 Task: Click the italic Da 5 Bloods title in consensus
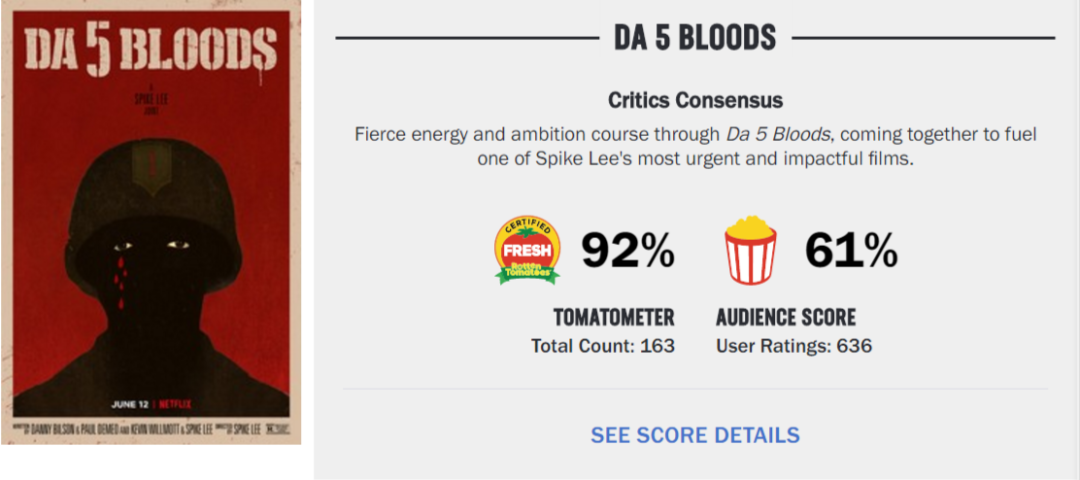(x=777, y=134)
